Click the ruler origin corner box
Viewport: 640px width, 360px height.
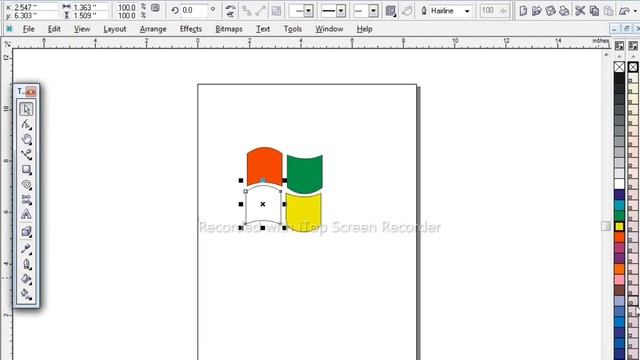(7, 43)
